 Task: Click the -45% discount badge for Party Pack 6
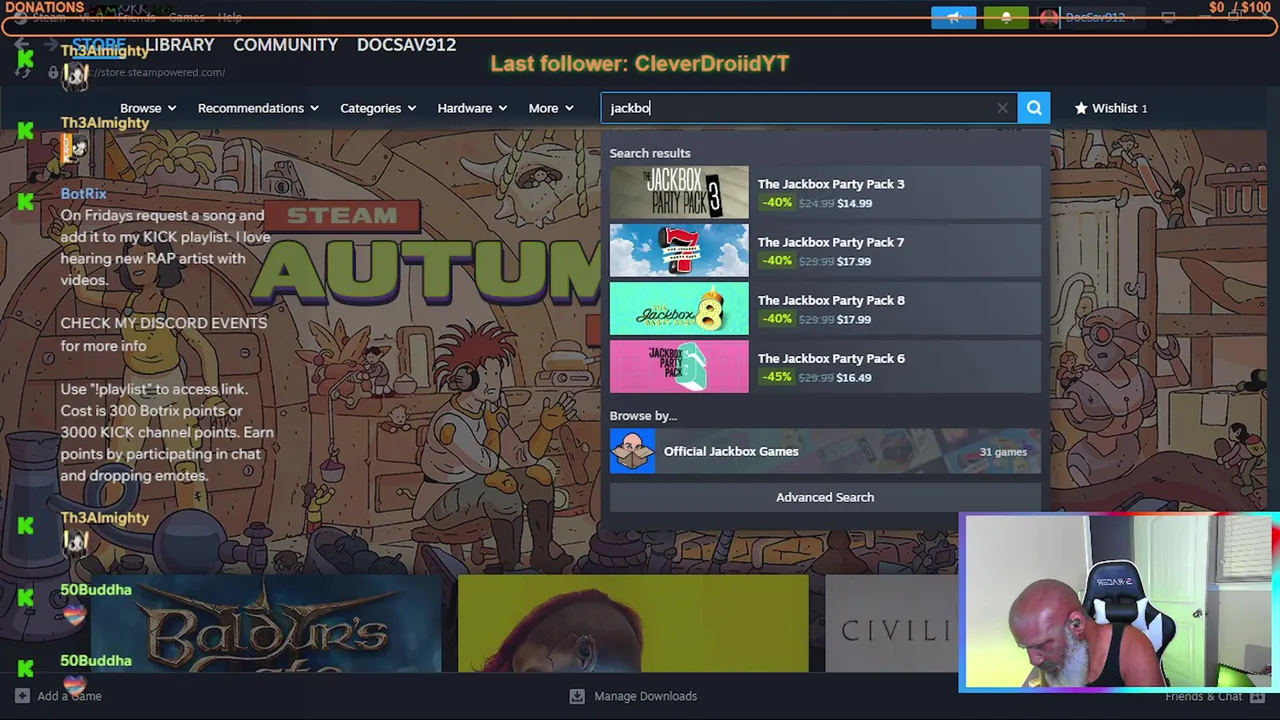[x=777, y=377]
